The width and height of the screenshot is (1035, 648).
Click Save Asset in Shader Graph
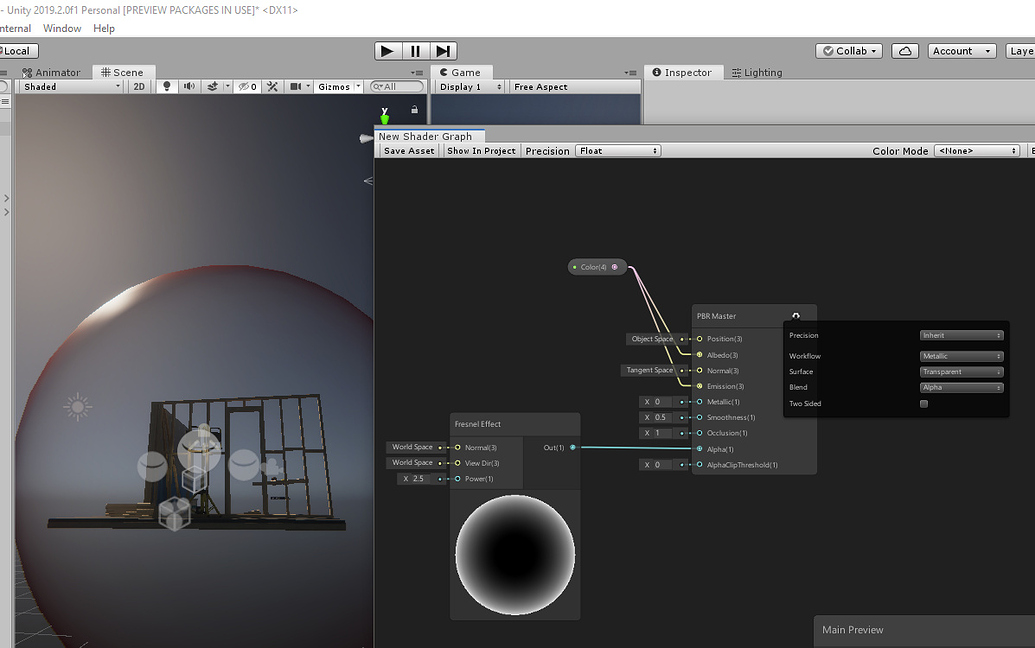409,150
